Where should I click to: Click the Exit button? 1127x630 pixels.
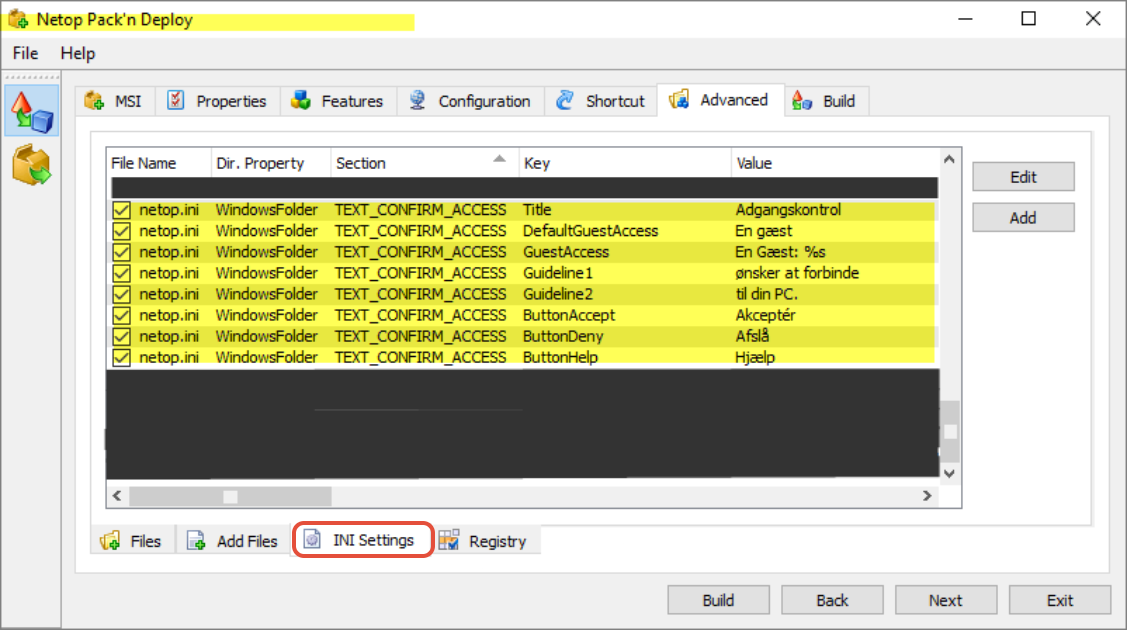coord(1059,600)
